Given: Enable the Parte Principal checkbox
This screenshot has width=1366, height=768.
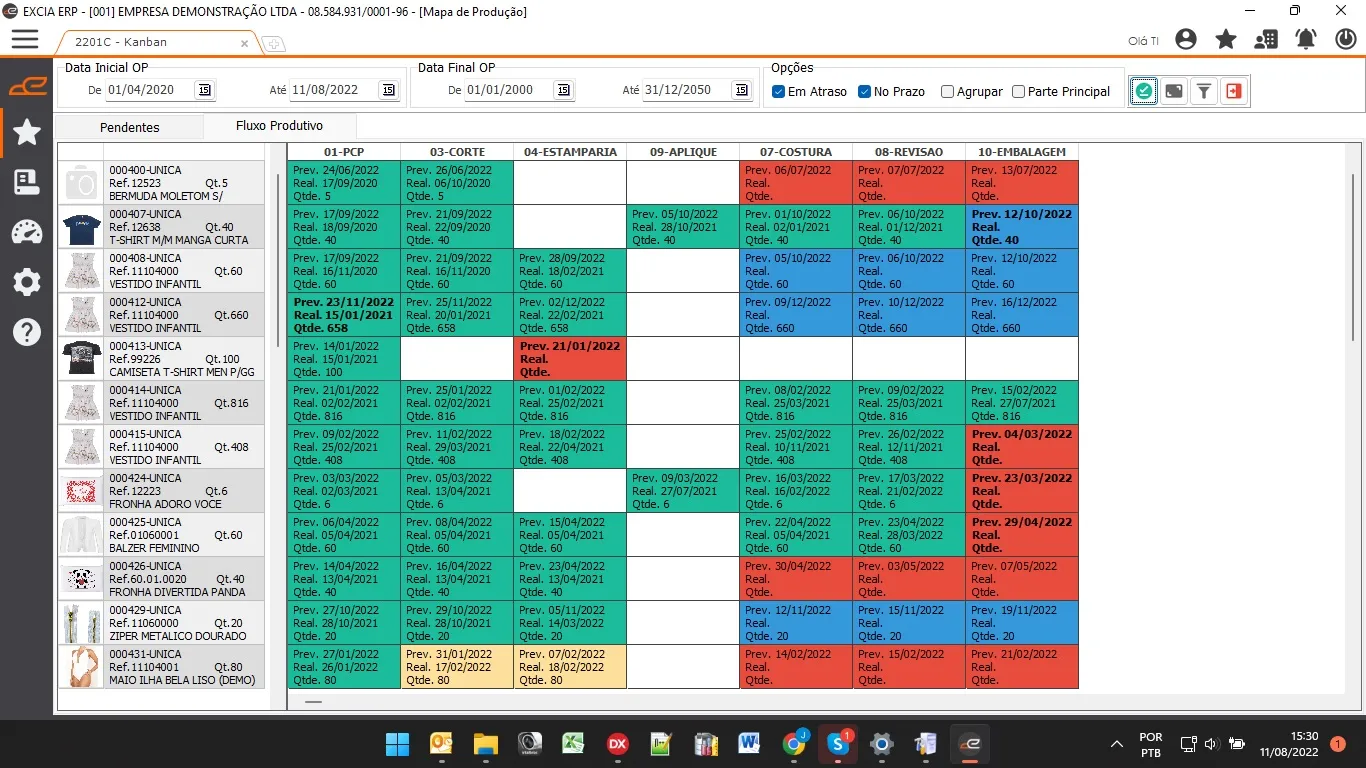Looking at the screenshot, I should [1019, 92].
